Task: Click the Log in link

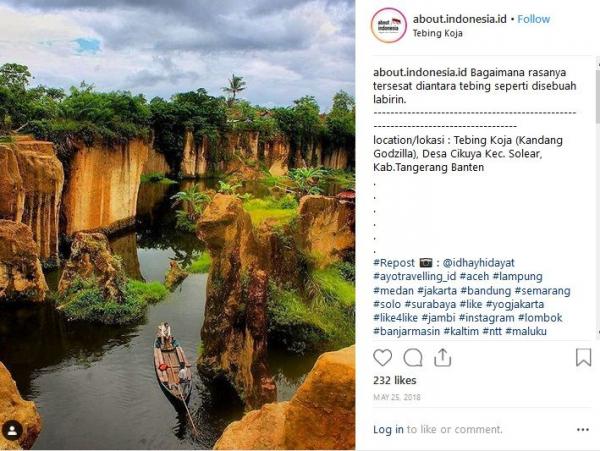Action: coord(388,430)
